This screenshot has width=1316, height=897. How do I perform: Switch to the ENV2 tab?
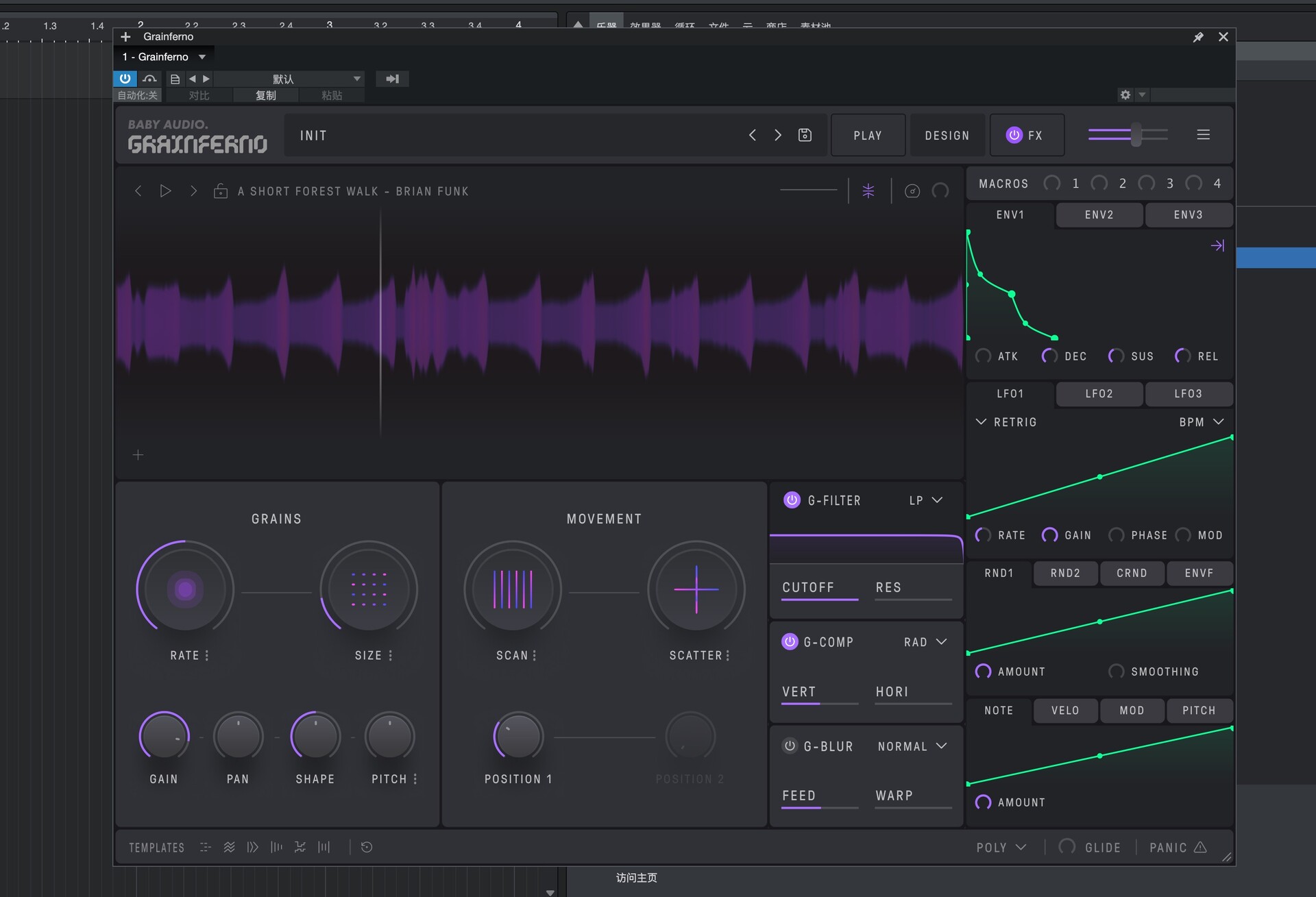click(1099, 215)
